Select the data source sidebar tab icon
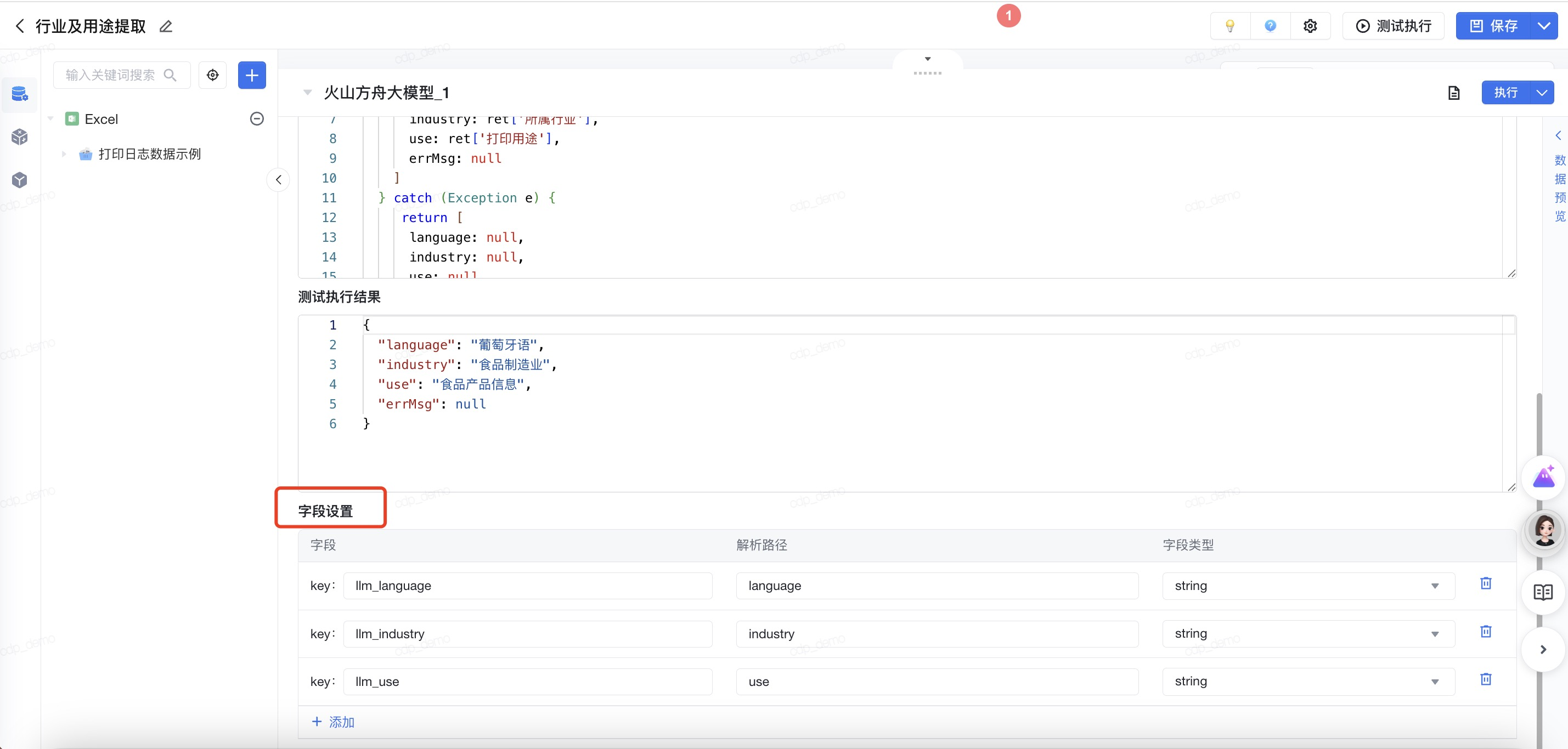Image resolution: width=1568 pixels, height=749 pixels. point(20,94)
